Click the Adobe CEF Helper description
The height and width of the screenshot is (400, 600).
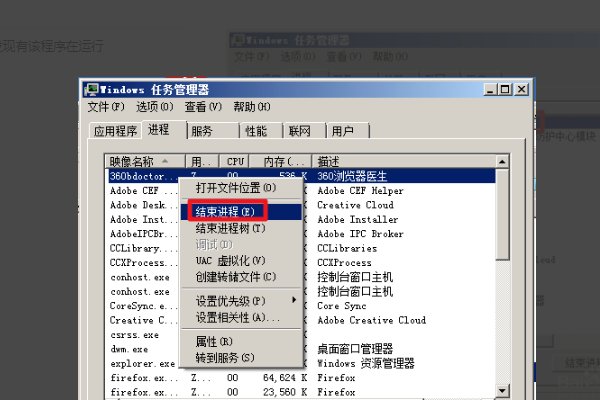tap(360, 191)
